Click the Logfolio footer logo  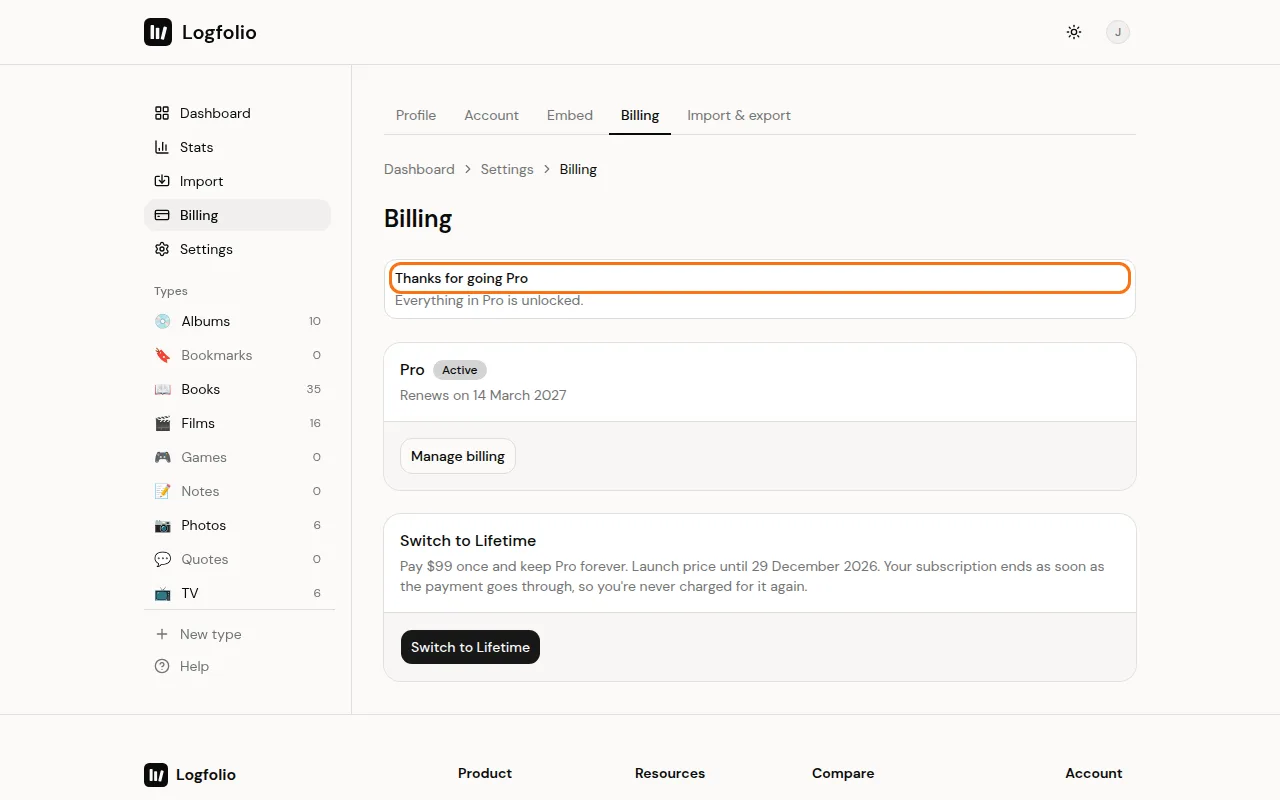[190, 774]
